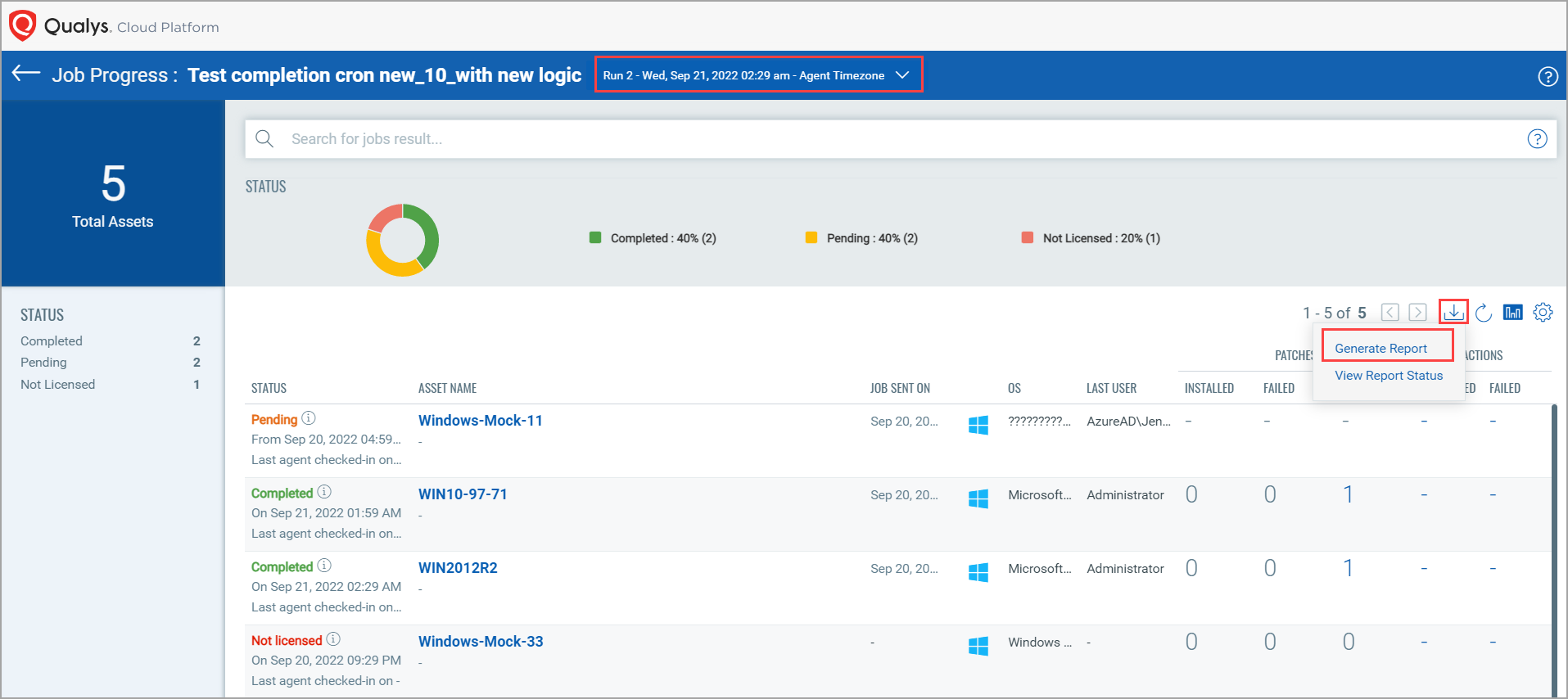Filter by Not Licensed in sidebar
The width and height of the screenshot is (1568, 699).
tap(111, 385)
